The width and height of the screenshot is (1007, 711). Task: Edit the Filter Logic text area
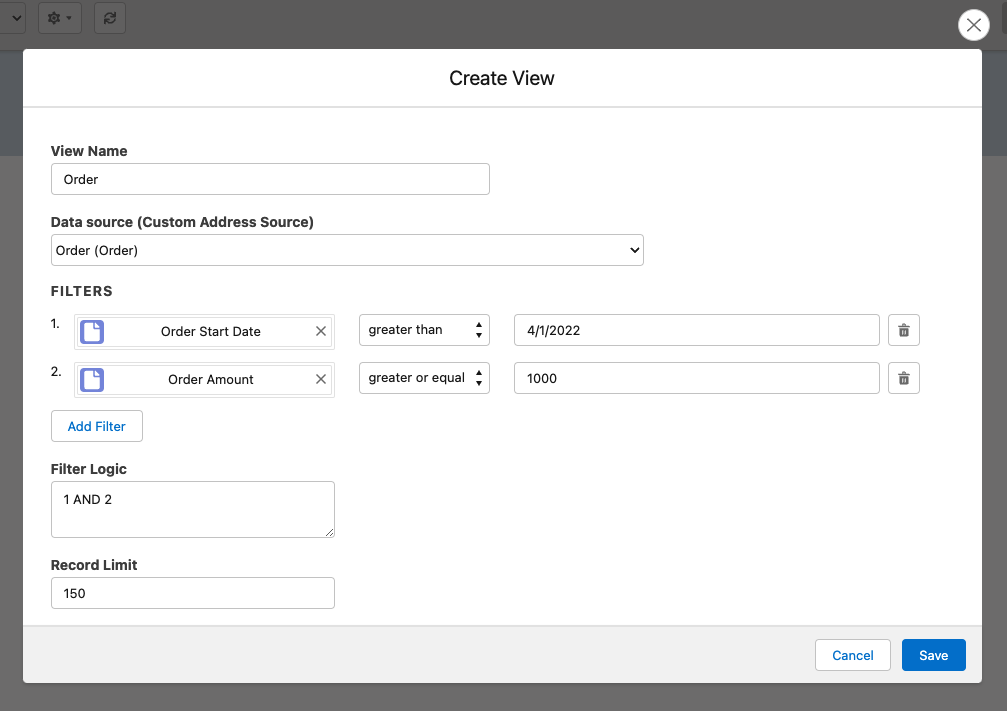point(192,509)
